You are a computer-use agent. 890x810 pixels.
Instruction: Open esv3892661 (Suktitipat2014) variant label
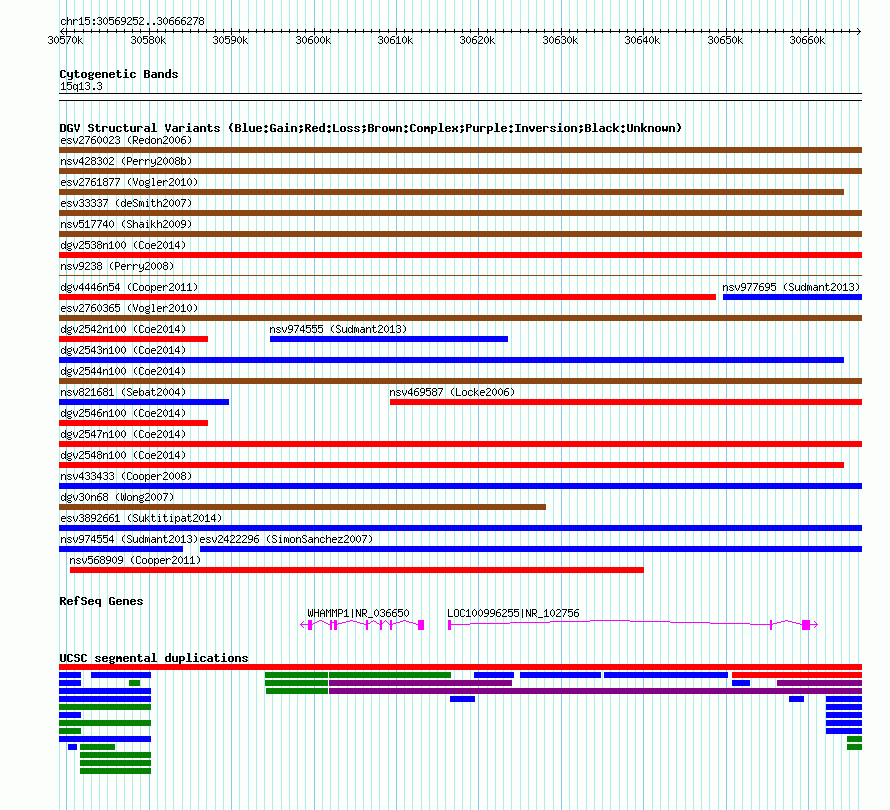[141, 518]
